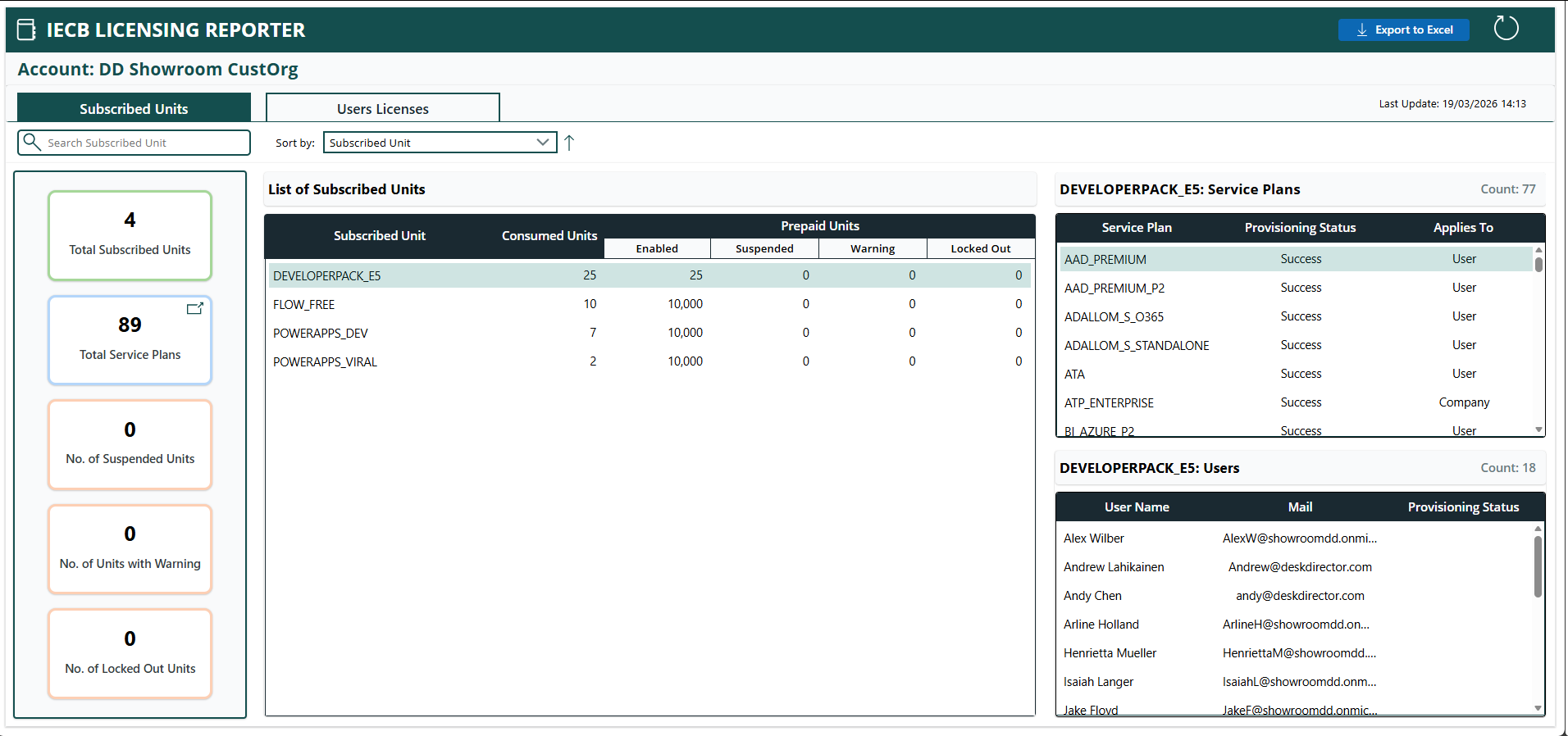Focus the Search Subscribed Unit field
The image size is (1568, 736).
[144, 143]
